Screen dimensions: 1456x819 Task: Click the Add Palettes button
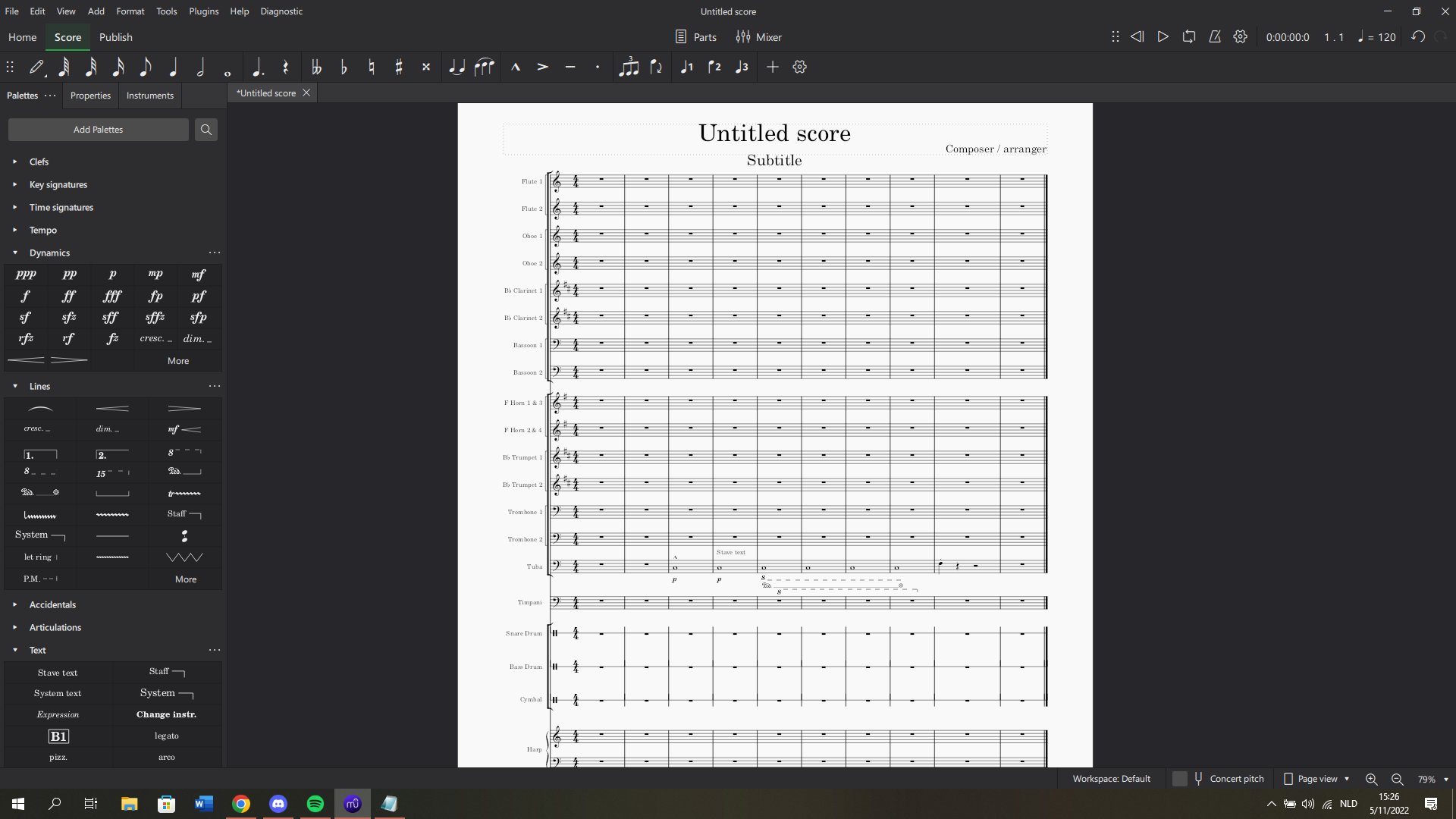tap(98, 129)
